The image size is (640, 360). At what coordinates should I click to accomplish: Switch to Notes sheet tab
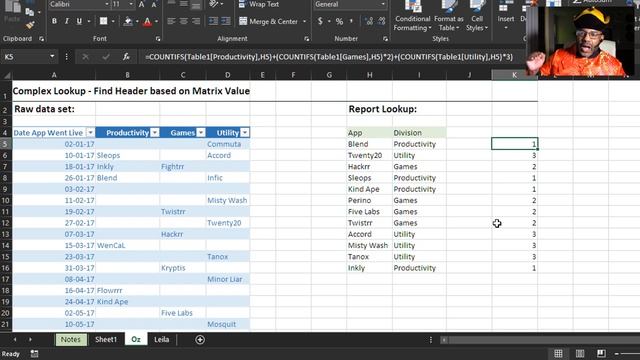tap(71, 340)
